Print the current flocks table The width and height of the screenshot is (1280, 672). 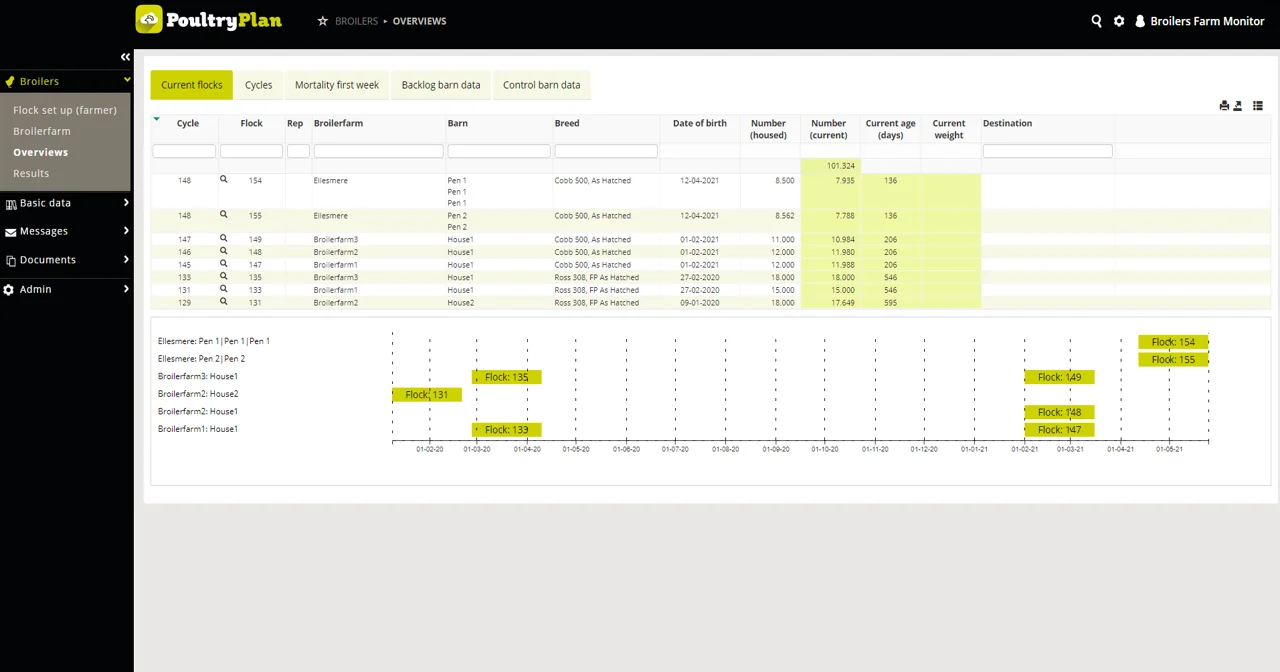click(1224, 106)
